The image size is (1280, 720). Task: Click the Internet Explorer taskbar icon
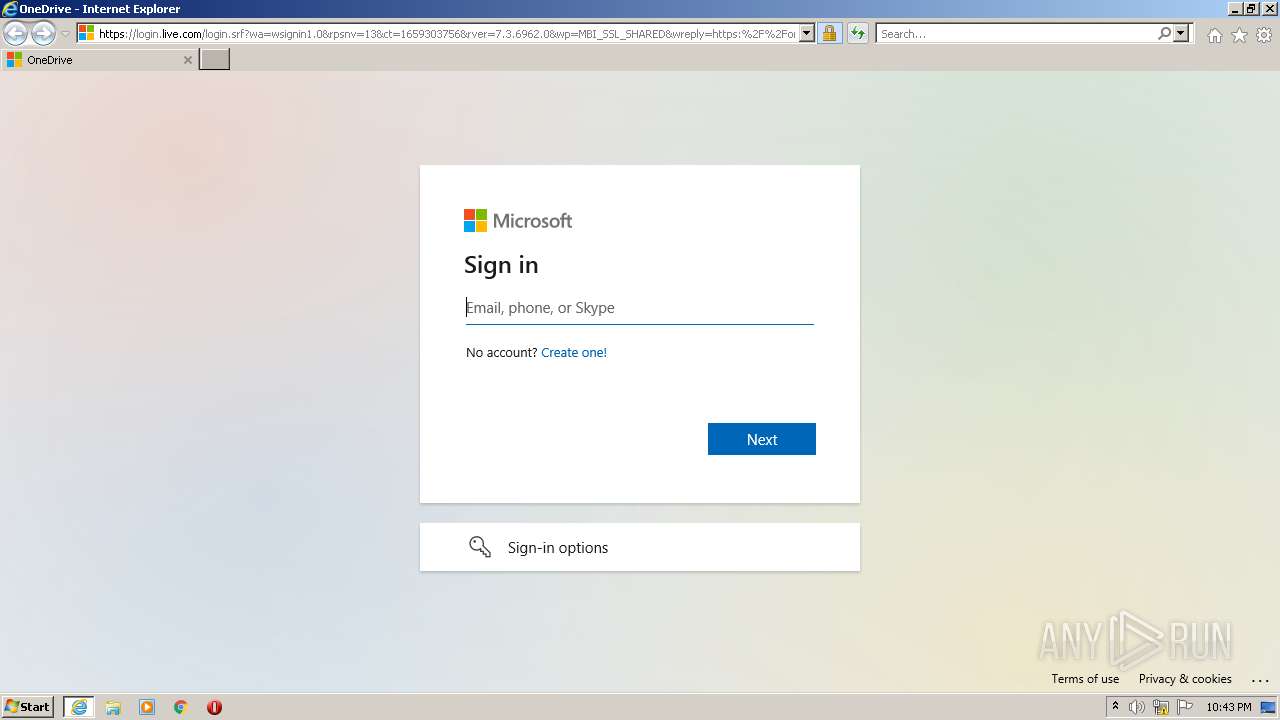tap(79, 707)
